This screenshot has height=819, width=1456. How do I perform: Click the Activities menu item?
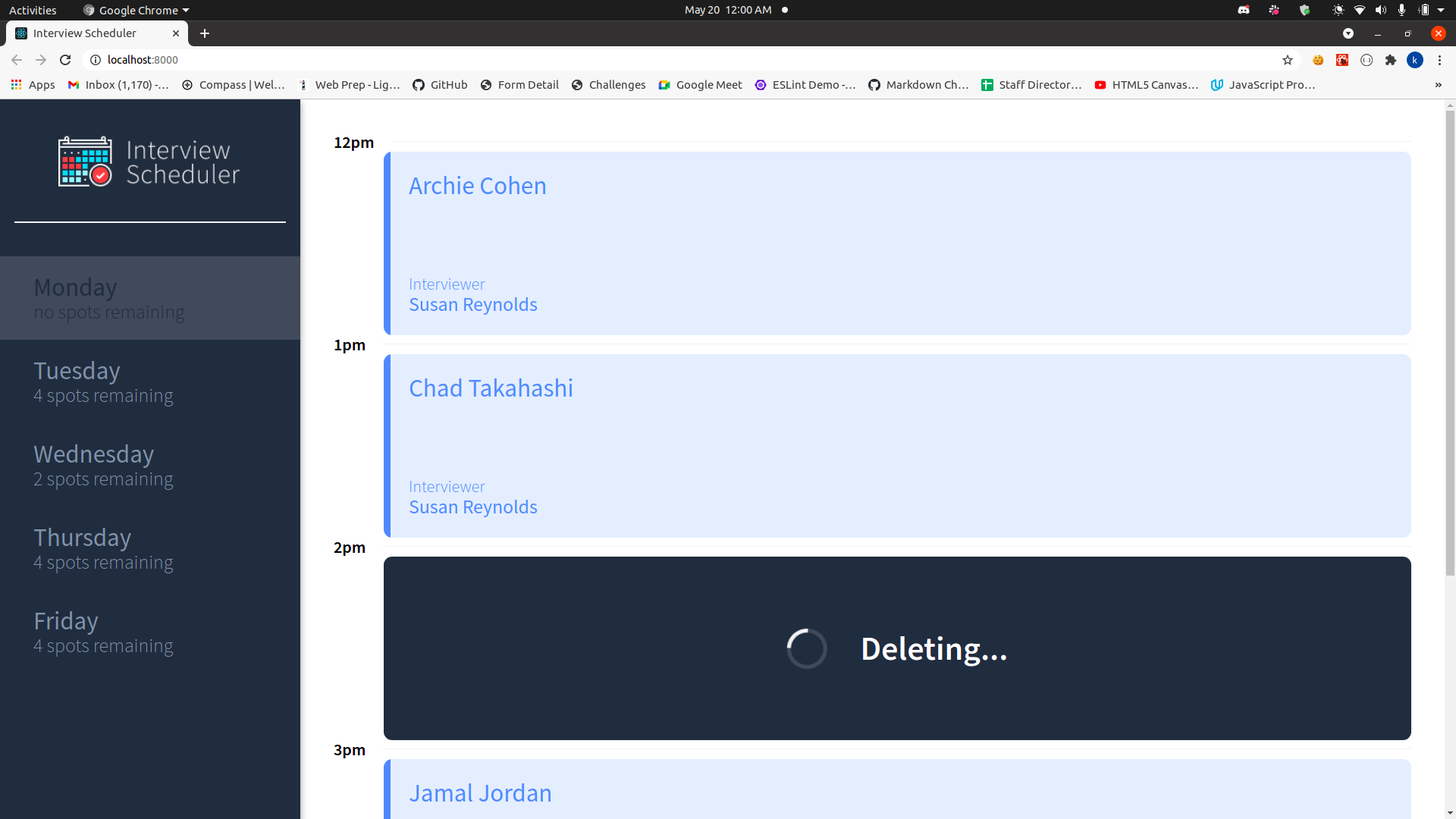[x=33, y=10]
